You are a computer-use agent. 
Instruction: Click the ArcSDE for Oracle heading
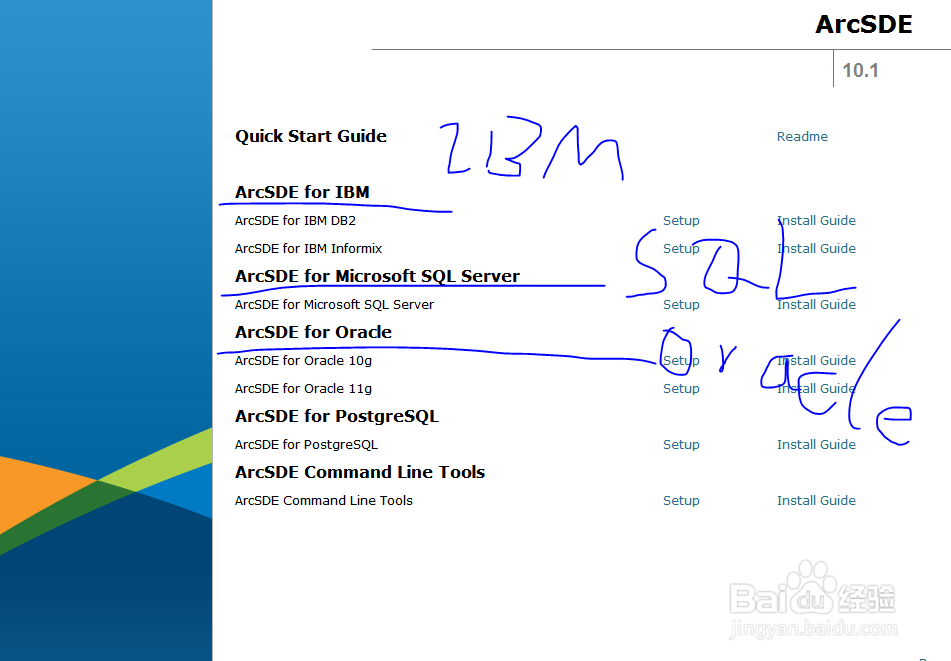(313, 332)
